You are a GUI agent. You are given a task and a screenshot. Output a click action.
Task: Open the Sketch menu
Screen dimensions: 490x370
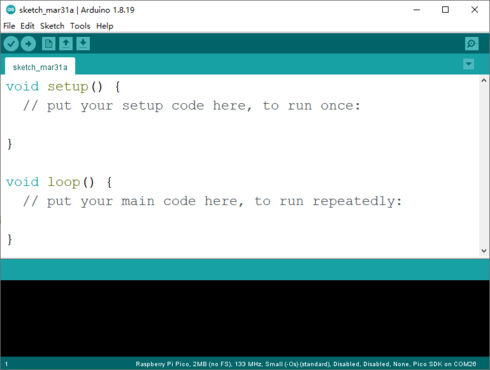pyautogui.click(x=52, y=26)
